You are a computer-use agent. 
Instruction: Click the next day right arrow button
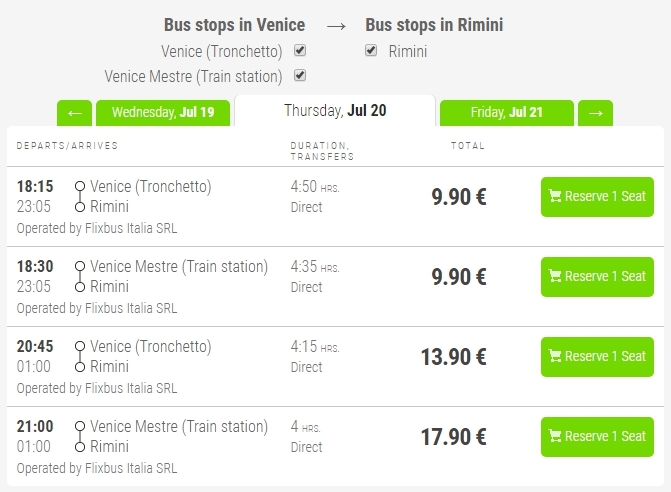click(595, 113)
